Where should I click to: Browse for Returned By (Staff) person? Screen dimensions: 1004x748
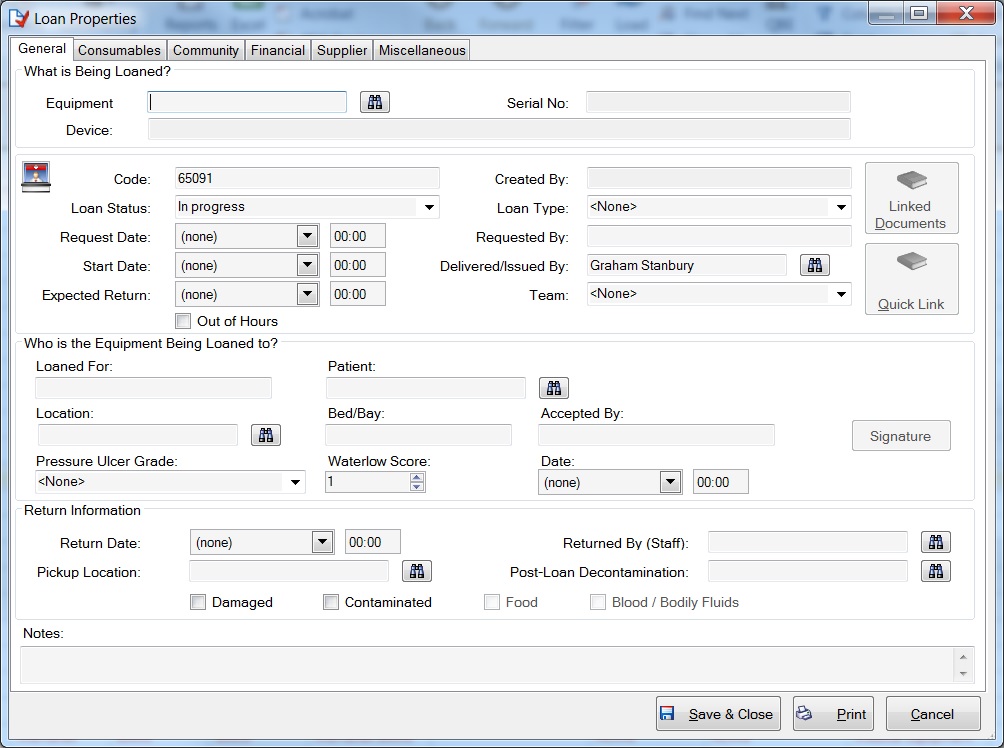(x=935, y=542)
